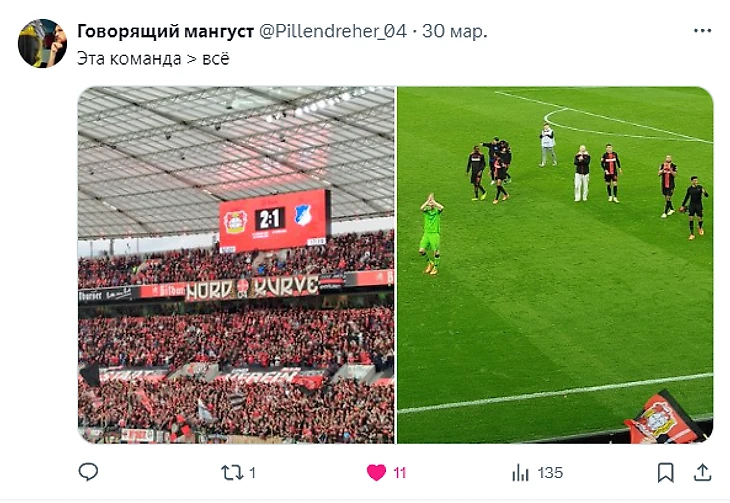
Task: View post analytics bar chart icon
Action: pyautogui.click(x=520, y=473)
